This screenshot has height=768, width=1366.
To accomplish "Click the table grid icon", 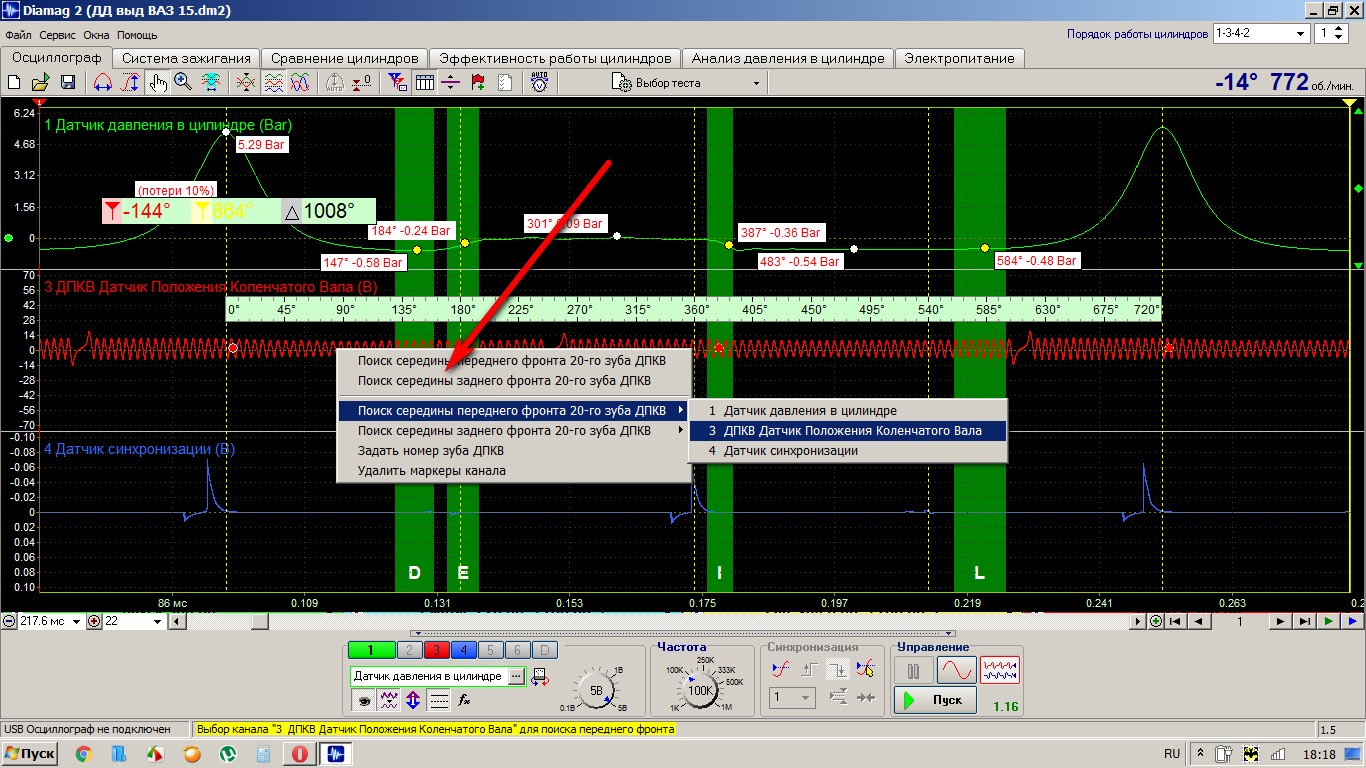I will pos(424,83).
